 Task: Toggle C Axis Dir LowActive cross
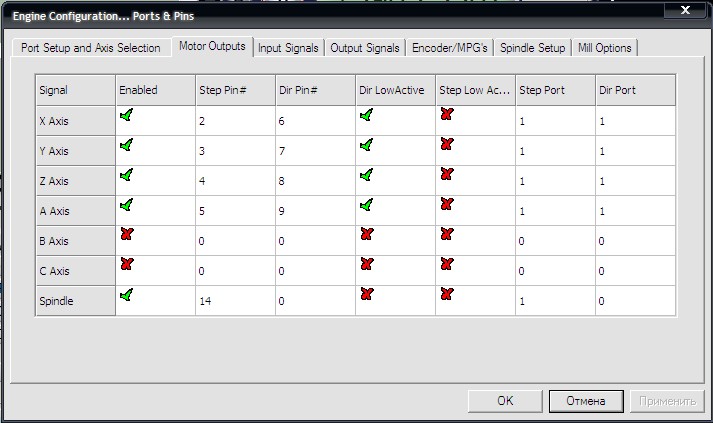tap(366, 265)
